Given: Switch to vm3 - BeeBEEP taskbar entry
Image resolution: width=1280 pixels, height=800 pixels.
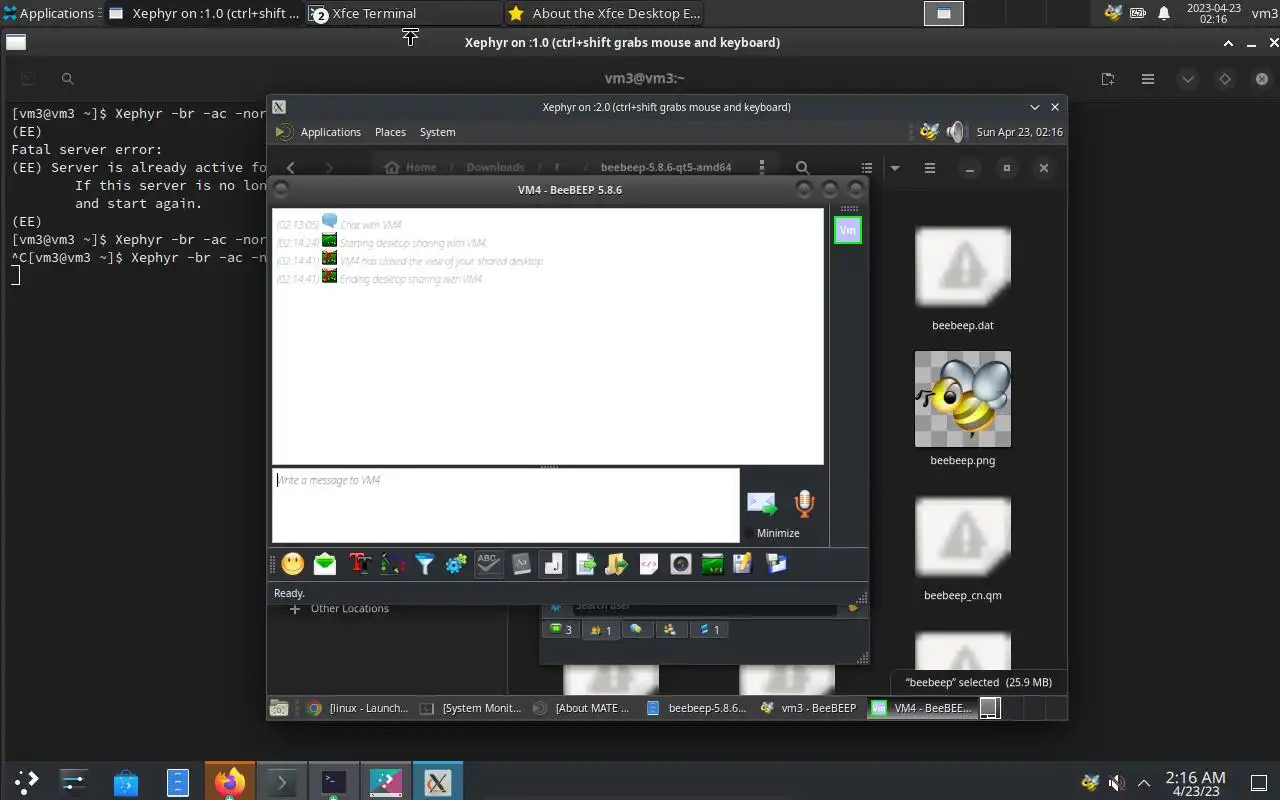Looking at the screenshot, I should (808, 708).
